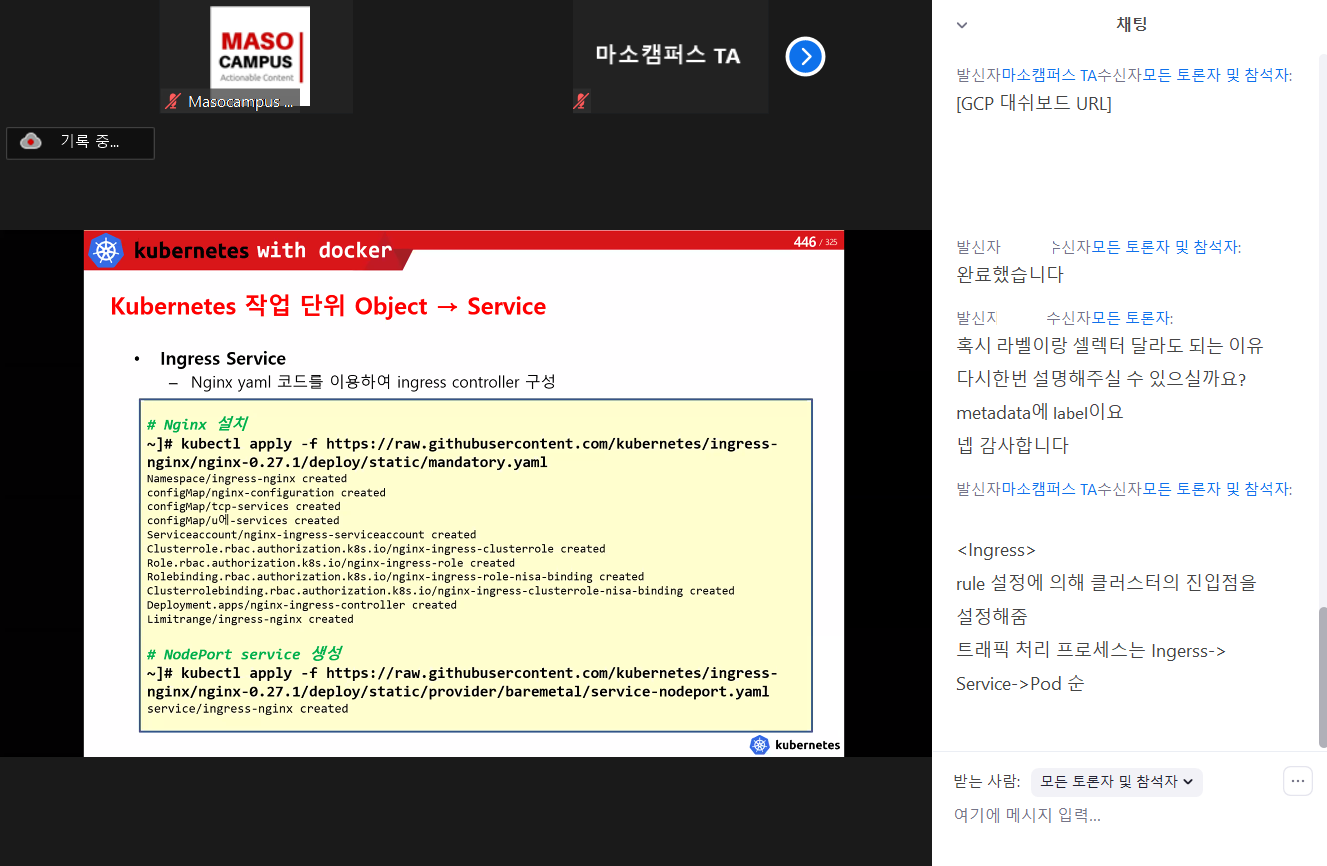Click the message input field 여기에 메시지 입력
This screenshot has width=1327, height=866.
[x=1028, y=815]
